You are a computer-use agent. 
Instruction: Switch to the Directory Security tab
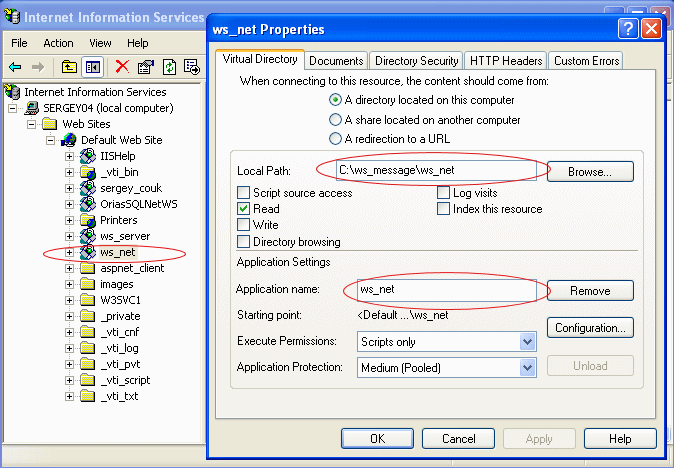tap(417, 61)
